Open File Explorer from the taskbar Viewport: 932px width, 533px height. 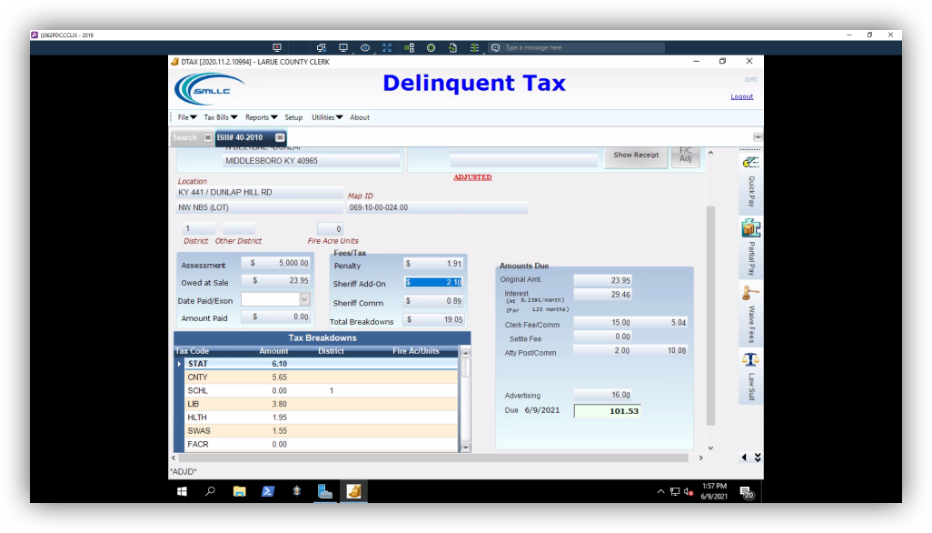click(x=240, y=491)
